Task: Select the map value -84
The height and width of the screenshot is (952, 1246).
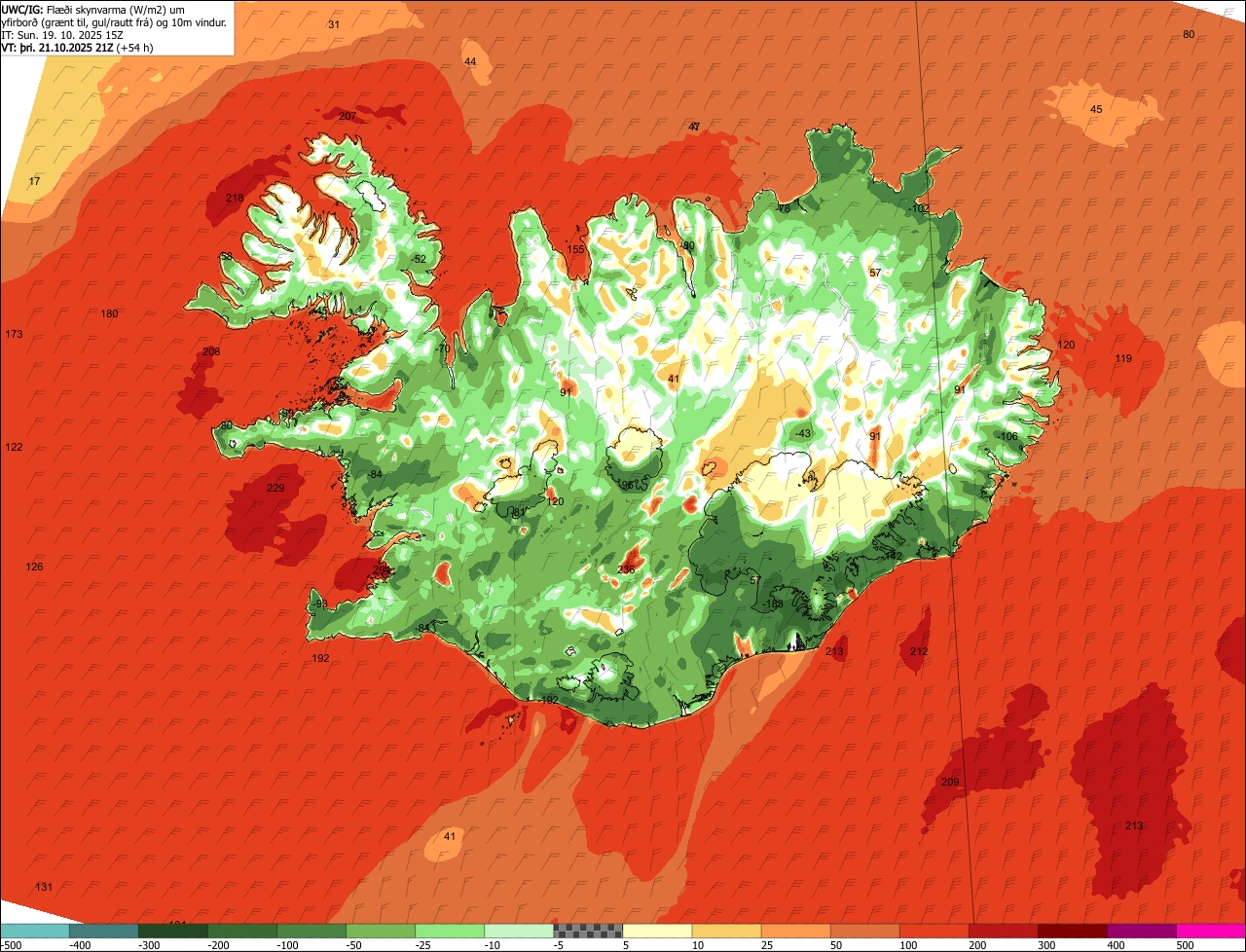Action: coord(374,474)
